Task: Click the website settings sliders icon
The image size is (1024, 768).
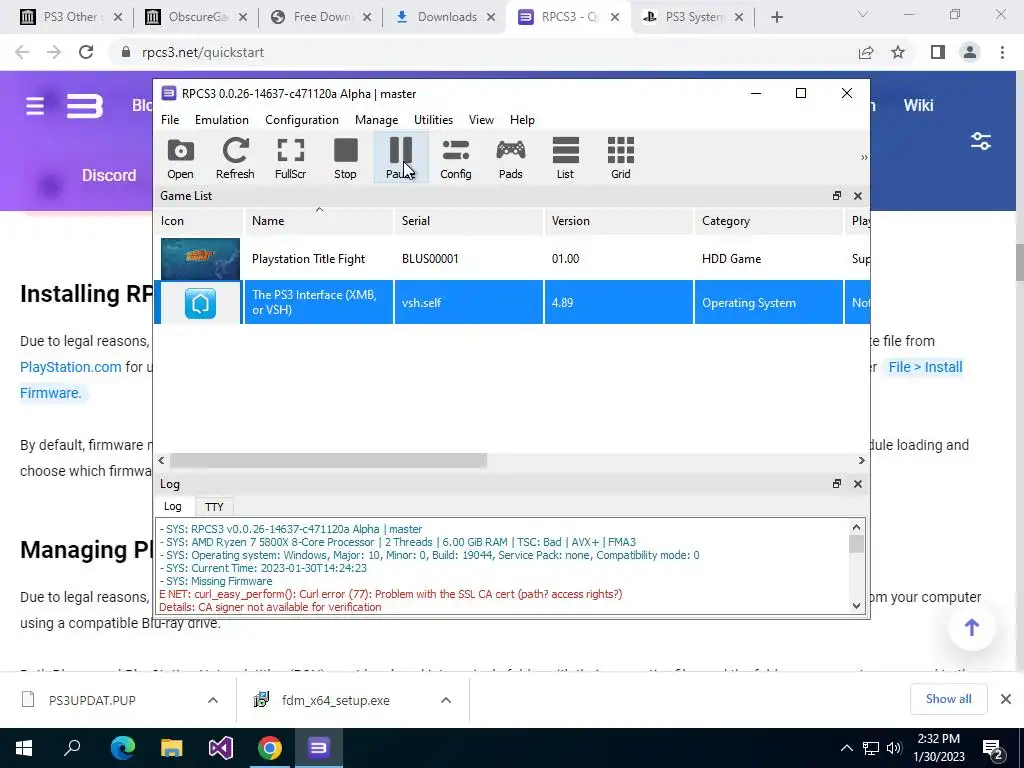Action: tap(981, 141)
